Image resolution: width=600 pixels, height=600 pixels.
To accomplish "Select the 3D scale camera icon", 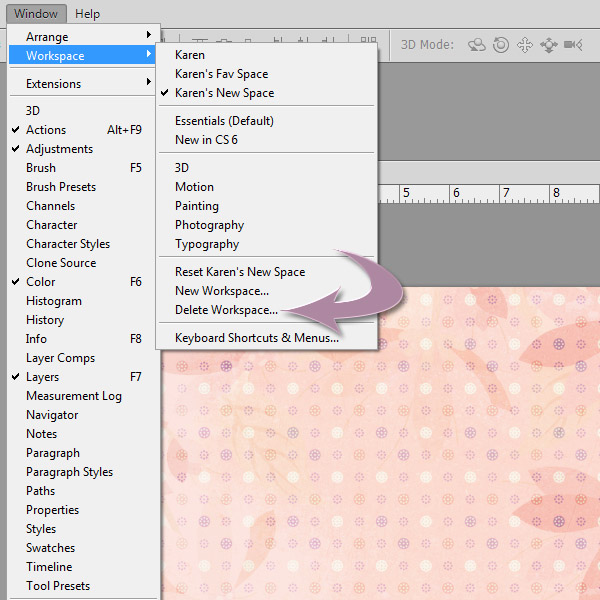I will coord(573,45).
